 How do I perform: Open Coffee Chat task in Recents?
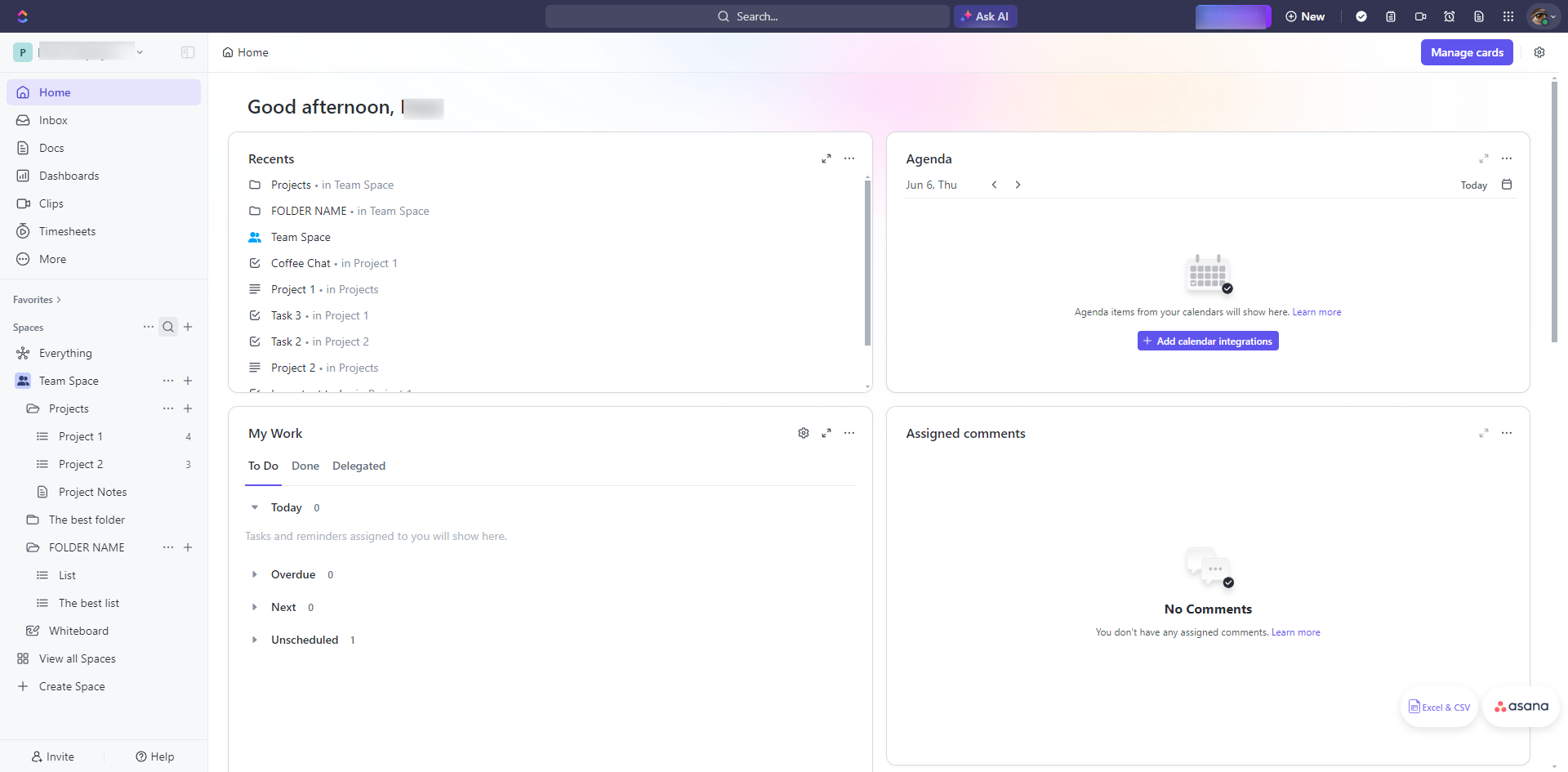click(x=301, y=263)
